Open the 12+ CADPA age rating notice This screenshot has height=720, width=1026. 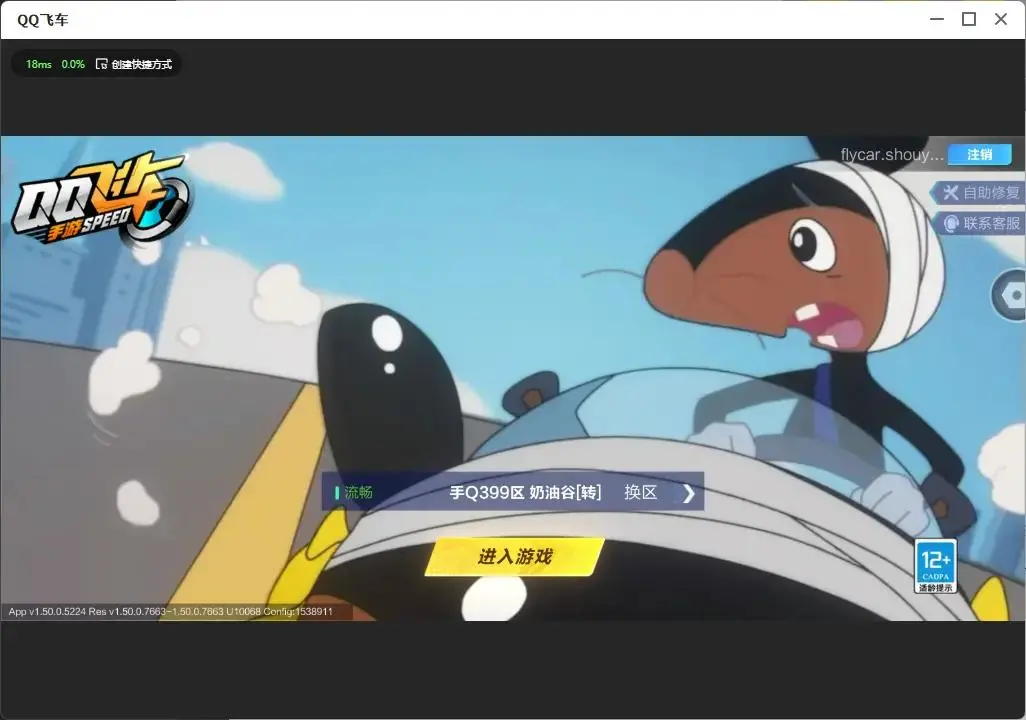coord(936,566)
